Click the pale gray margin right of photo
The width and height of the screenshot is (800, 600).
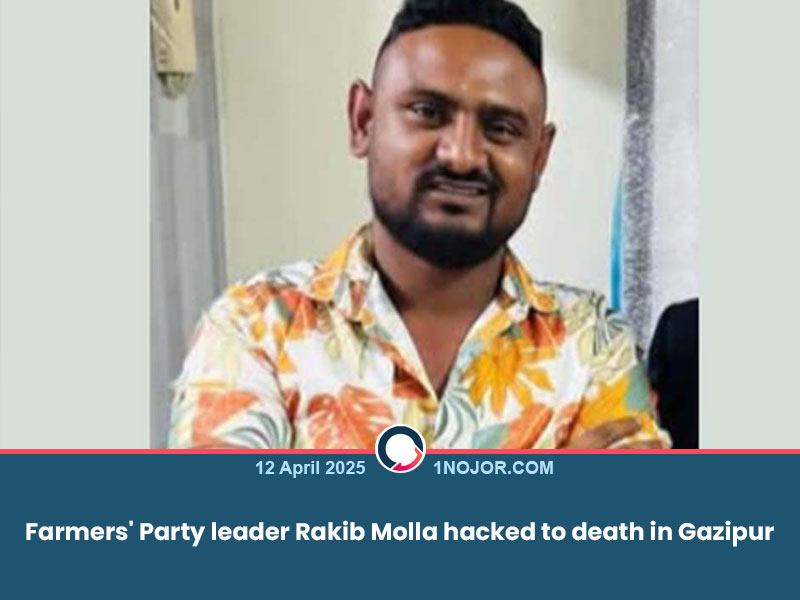click(x=749, y=224)
